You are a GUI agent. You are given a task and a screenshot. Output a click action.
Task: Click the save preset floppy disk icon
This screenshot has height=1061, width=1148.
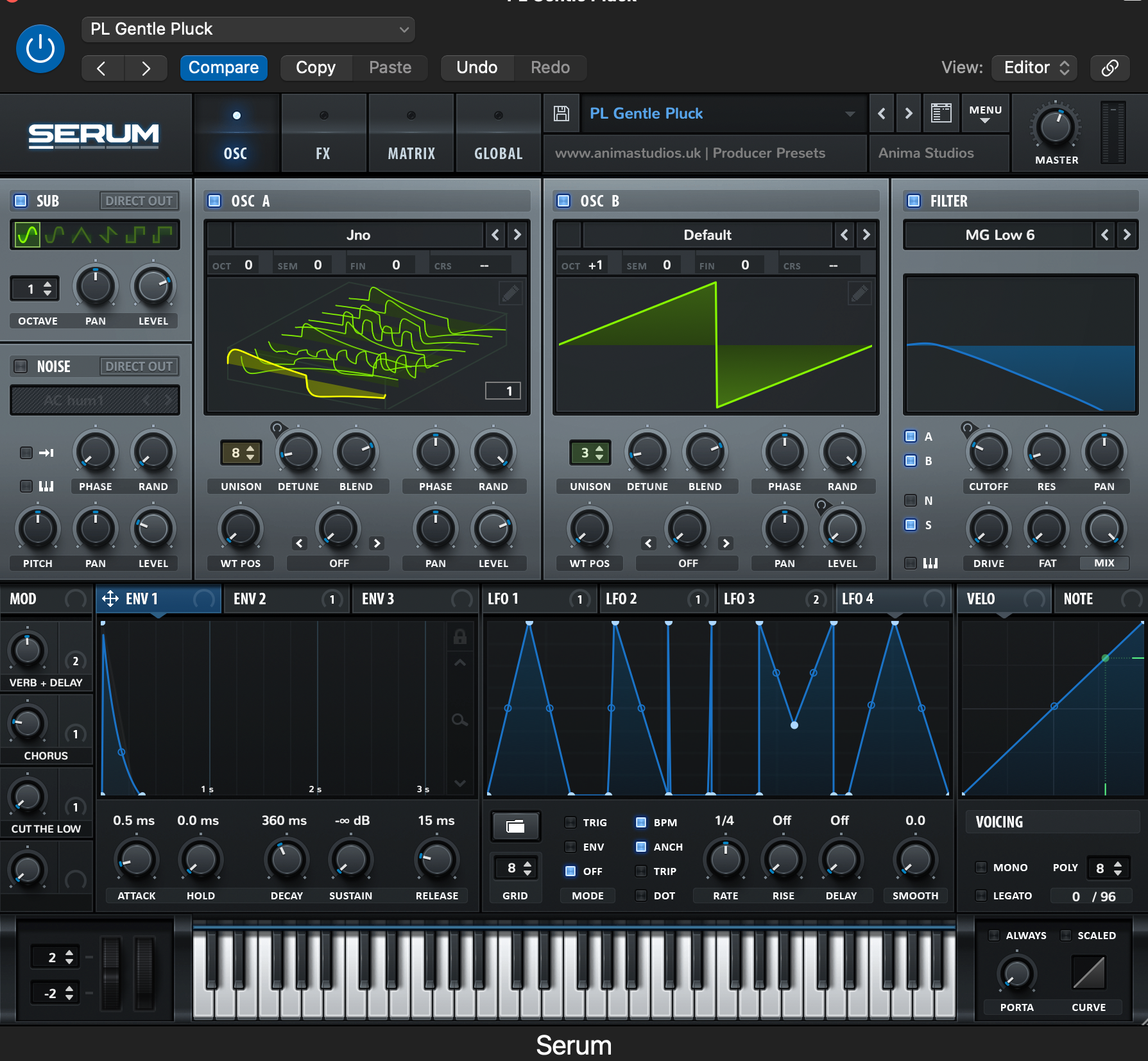(x=561, y=114)
